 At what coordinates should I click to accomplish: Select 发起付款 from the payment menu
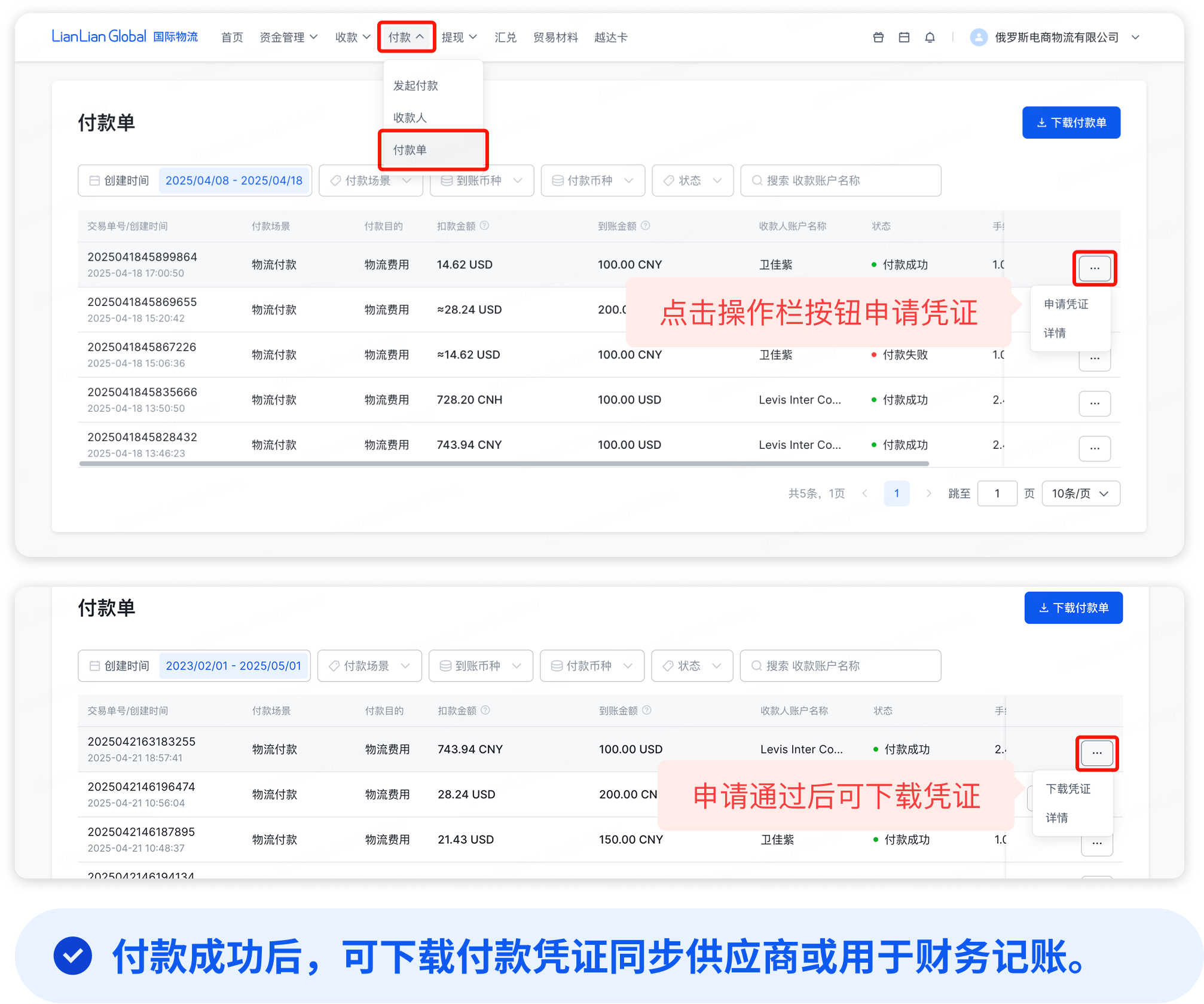click(x=416, y=85)
